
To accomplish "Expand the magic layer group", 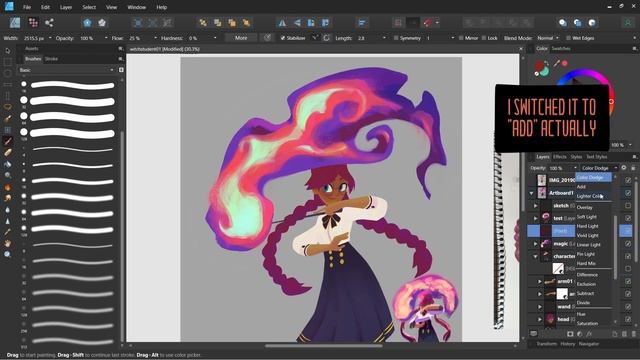I will coord(536,244).
